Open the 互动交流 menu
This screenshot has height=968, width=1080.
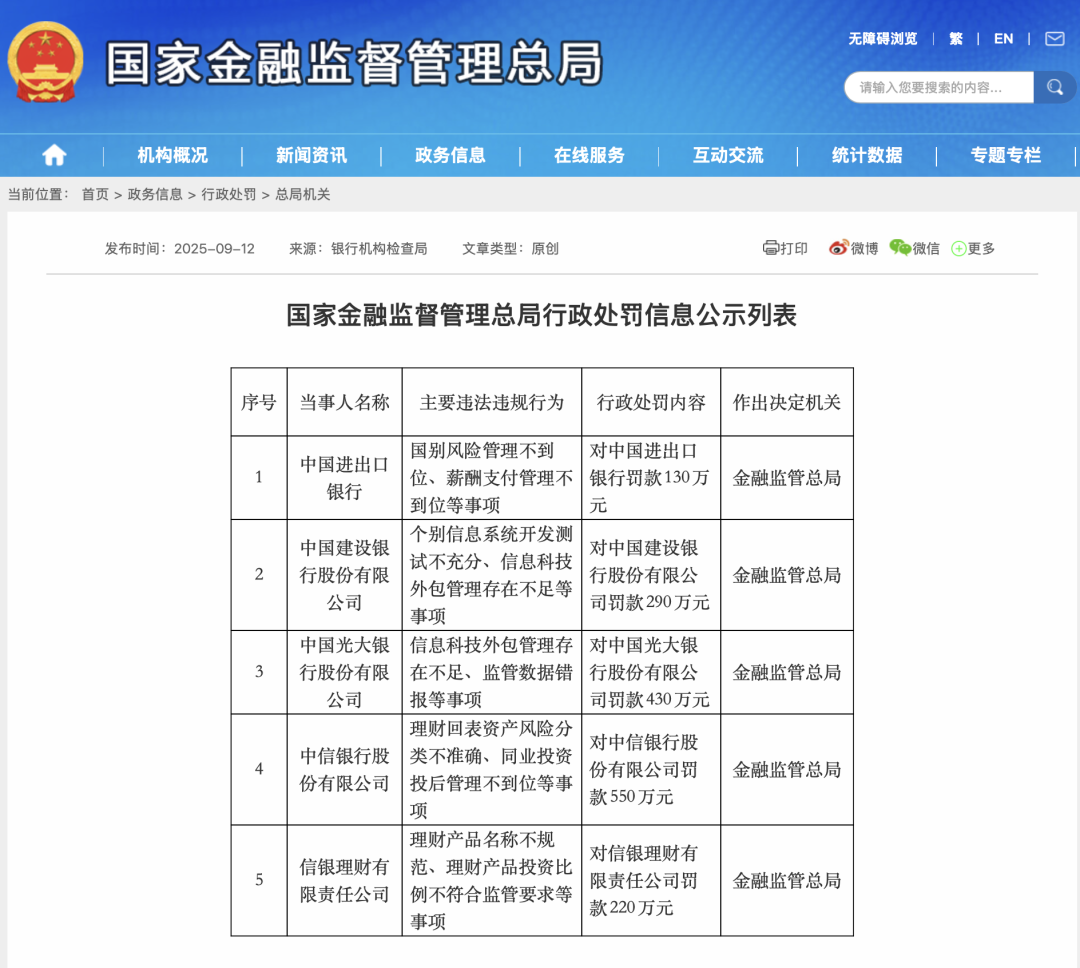728,155
